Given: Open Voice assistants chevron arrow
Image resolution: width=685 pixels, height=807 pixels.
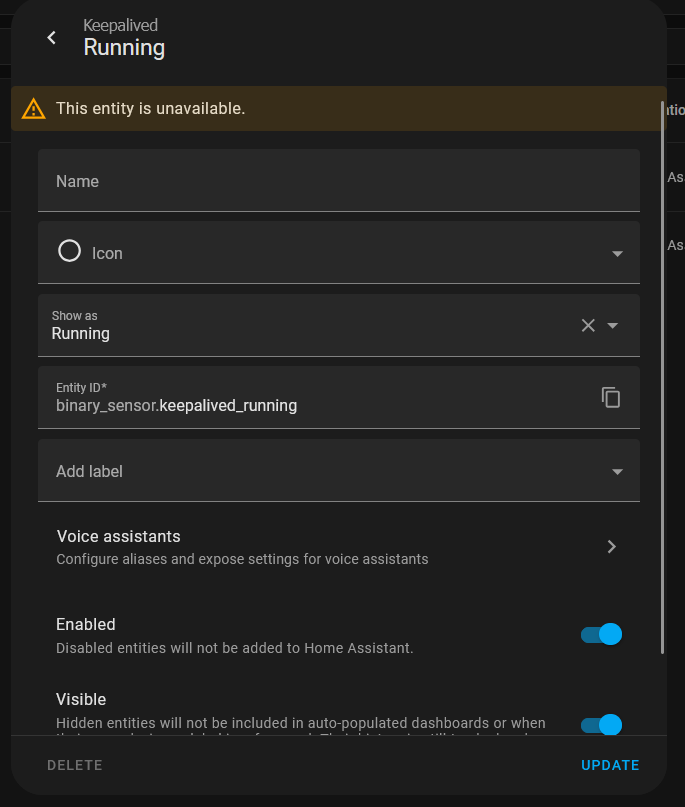Looking at the screenshot, I should (612, 547).
